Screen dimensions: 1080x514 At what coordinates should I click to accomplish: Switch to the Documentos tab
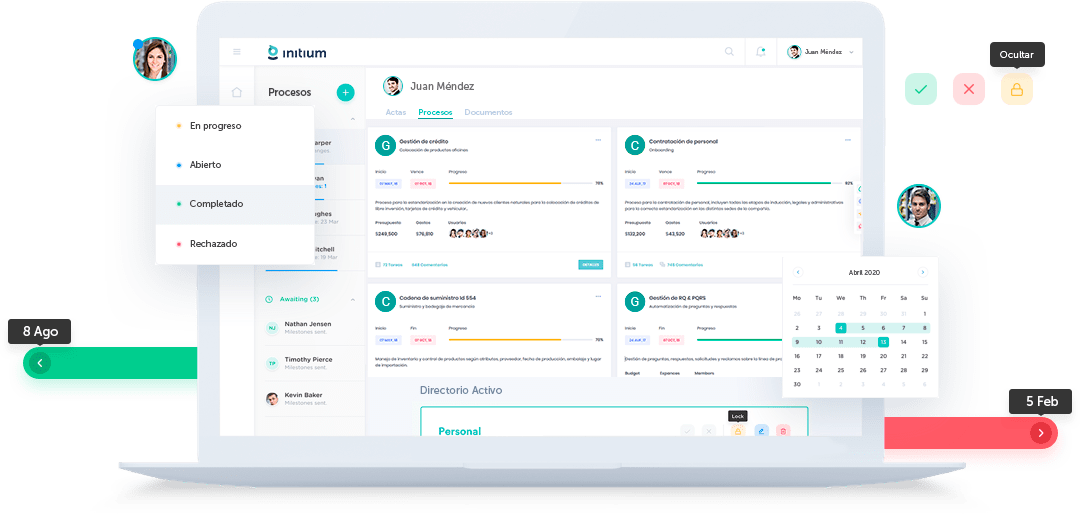(488, 112)
